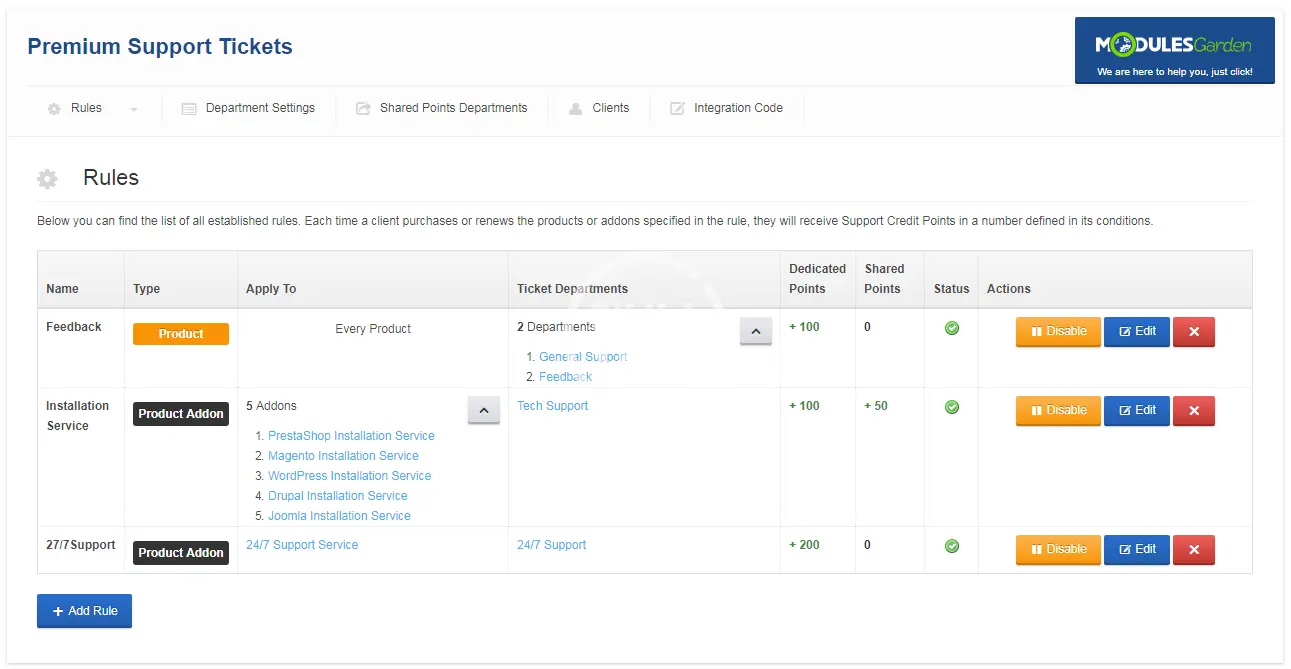
Task: Click the Add Rule button
Action: coord(84,611)
